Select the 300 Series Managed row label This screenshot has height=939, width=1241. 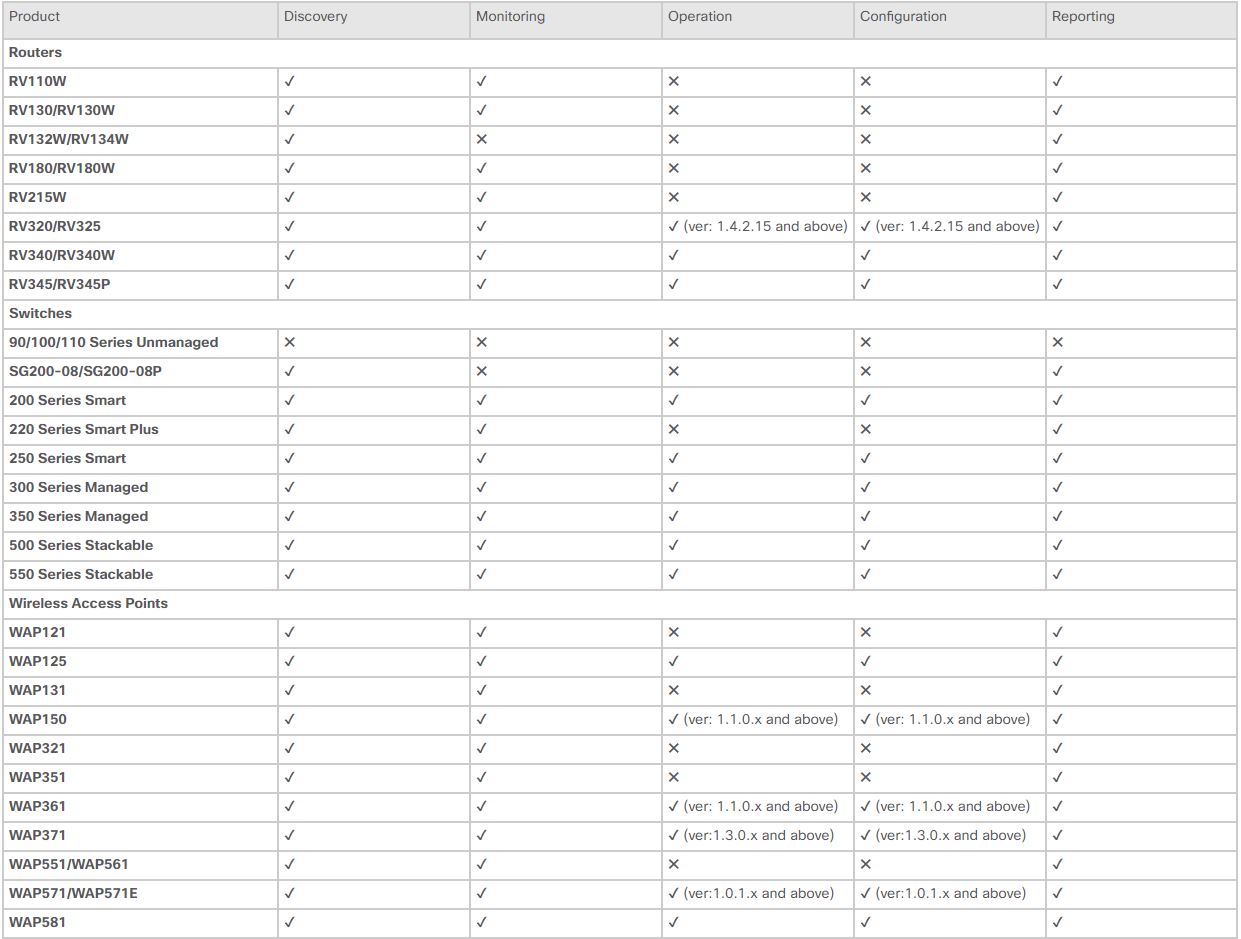coord(78,487)
